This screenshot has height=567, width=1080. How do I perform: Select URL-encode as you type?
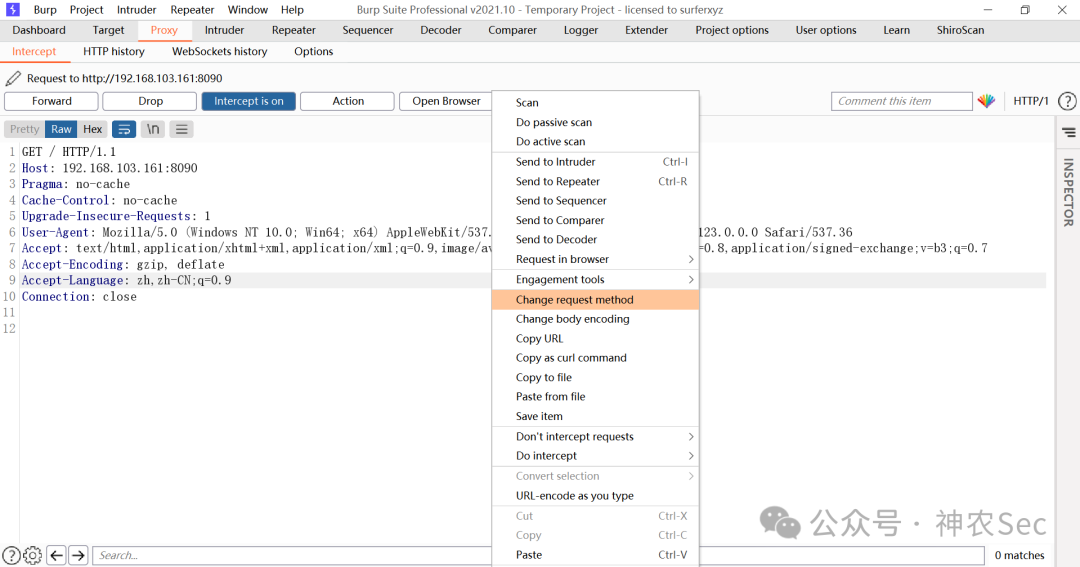click(x=596, y=496)
